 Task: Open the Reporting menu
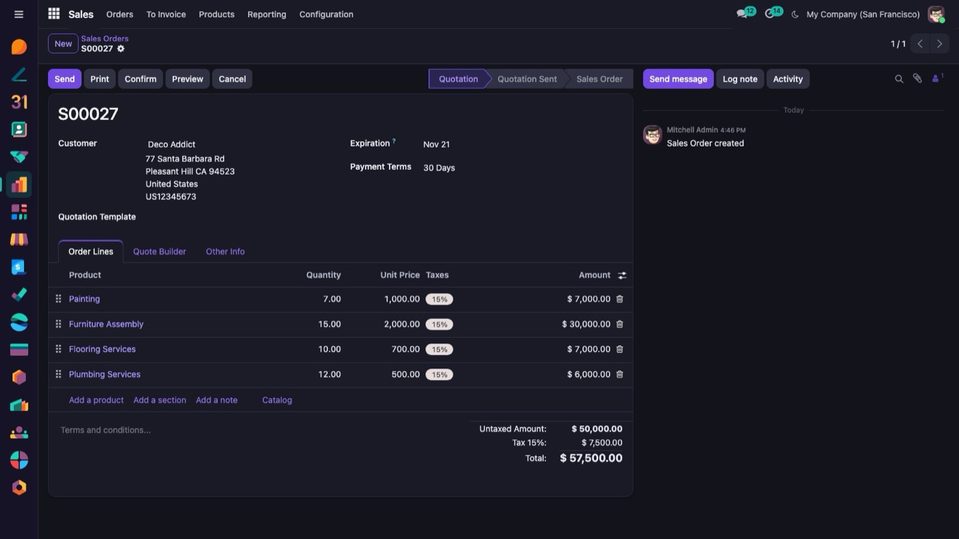(267, 14)
